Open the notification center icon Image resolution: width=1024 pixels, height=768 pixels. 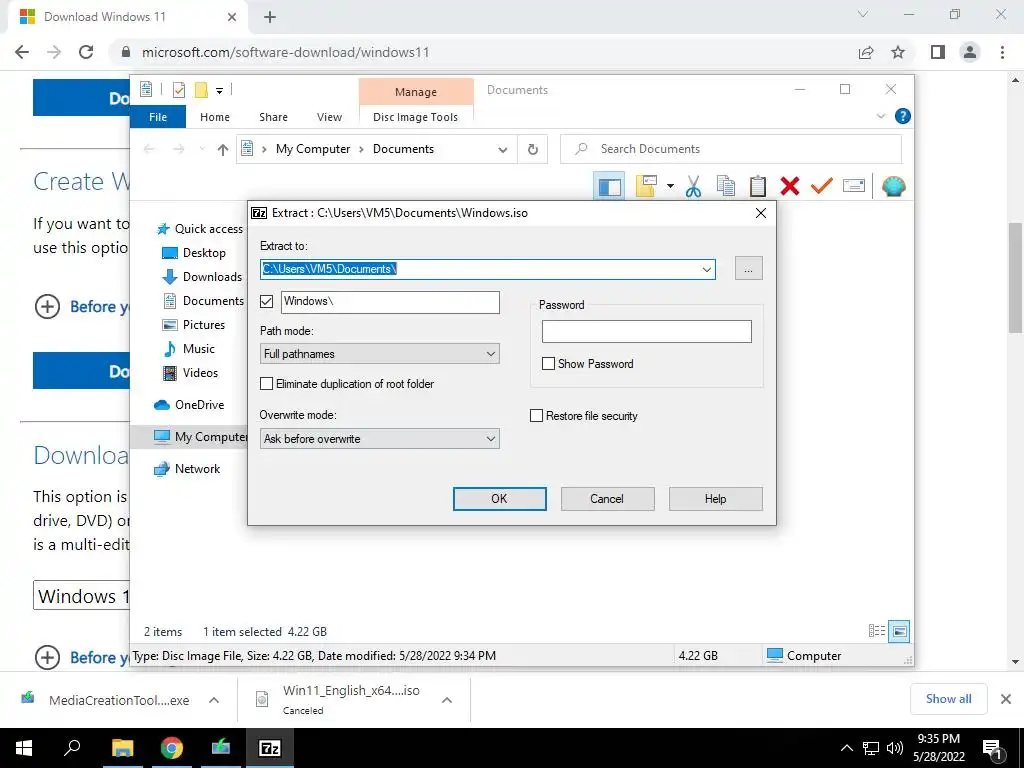[x=993, y=749]
